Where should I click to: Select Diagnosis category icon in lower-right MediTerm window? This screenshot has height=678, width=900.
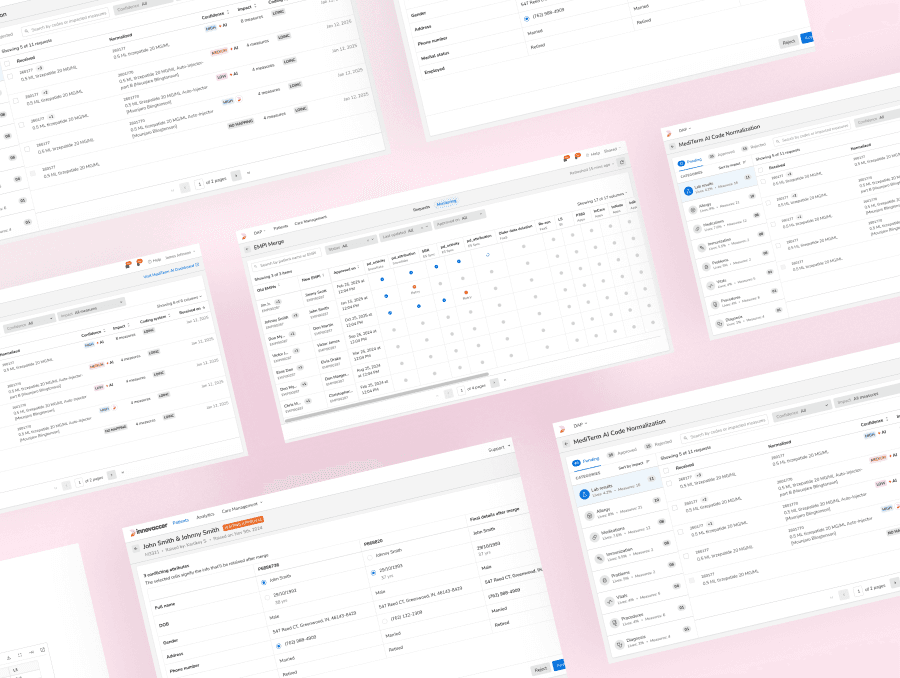619,645
